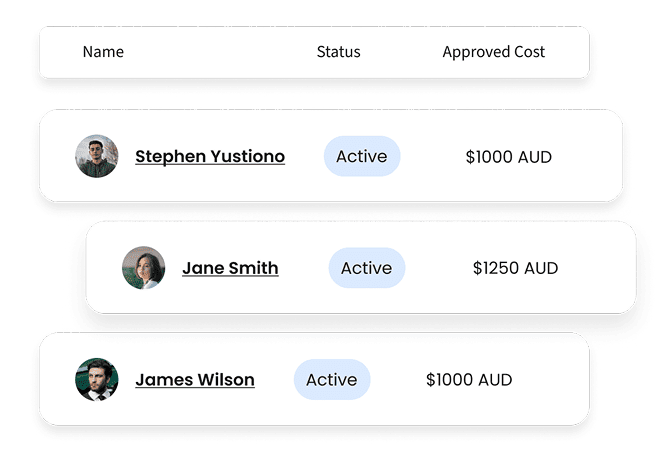This screenshot has width=656, height=454.
Task: Open the James Wilson name link
Action: (x=195, y=380)
